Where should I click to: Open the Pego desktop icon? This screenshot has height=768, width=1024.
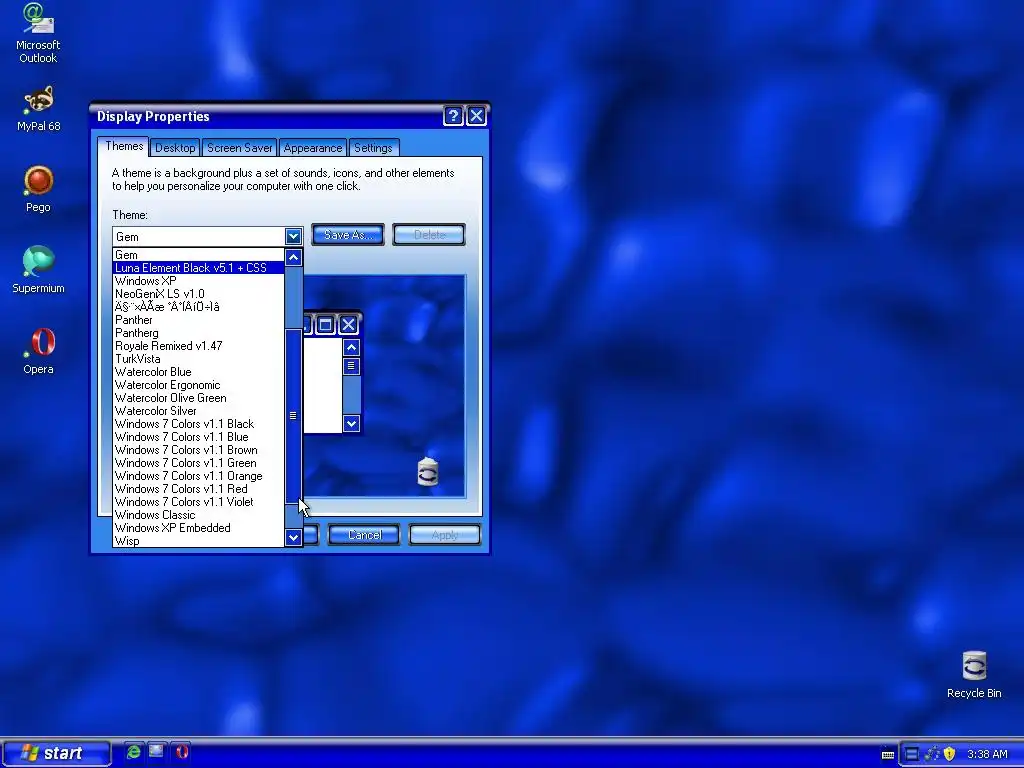(38, 189)
